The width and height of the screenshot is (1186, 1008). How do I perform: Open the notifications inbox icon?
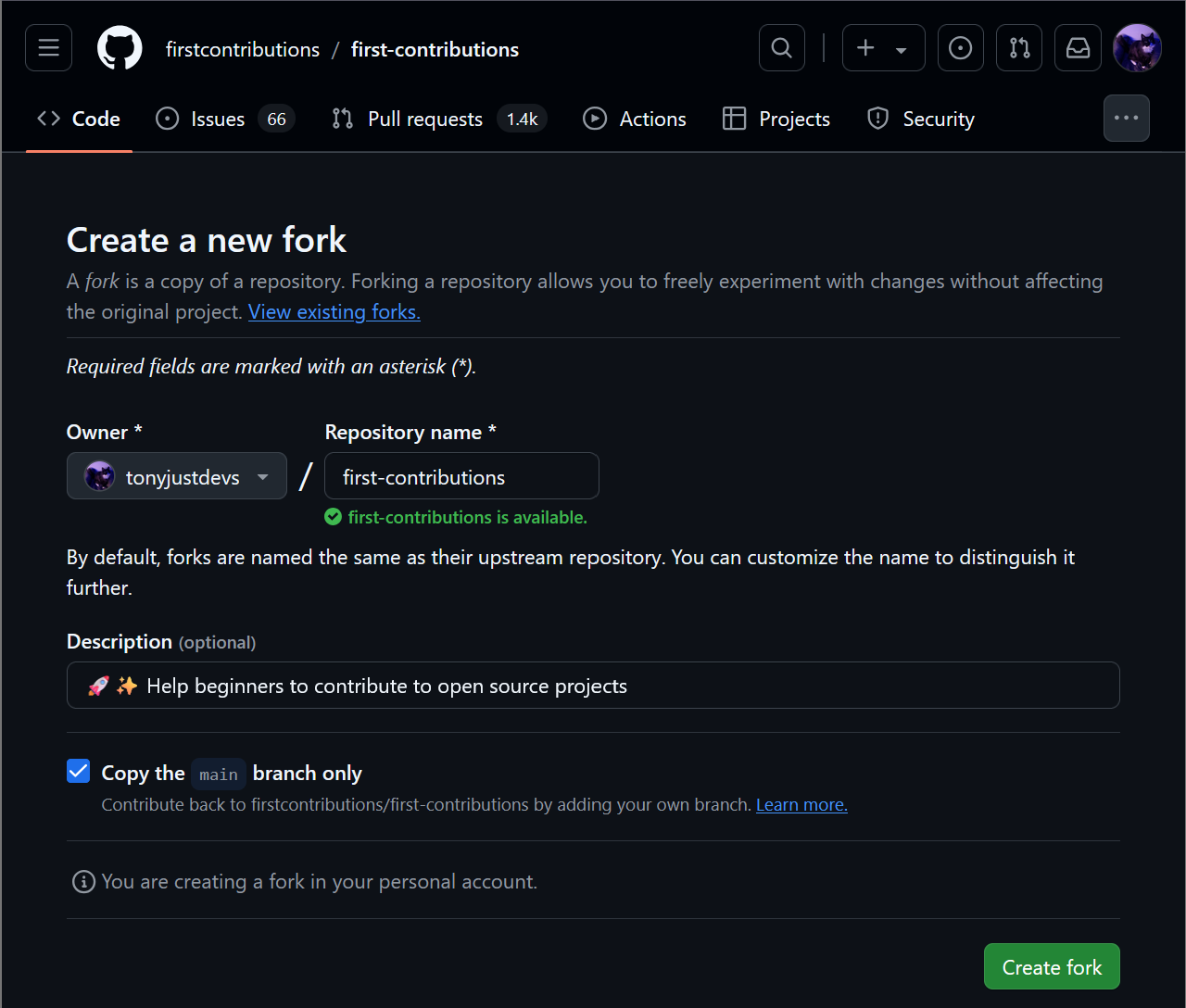pyautogui.click(x=1079, y=48)
